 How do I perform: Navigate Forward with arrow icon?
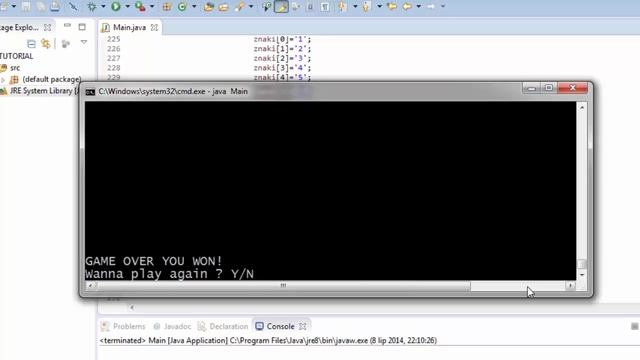[431, 6]
